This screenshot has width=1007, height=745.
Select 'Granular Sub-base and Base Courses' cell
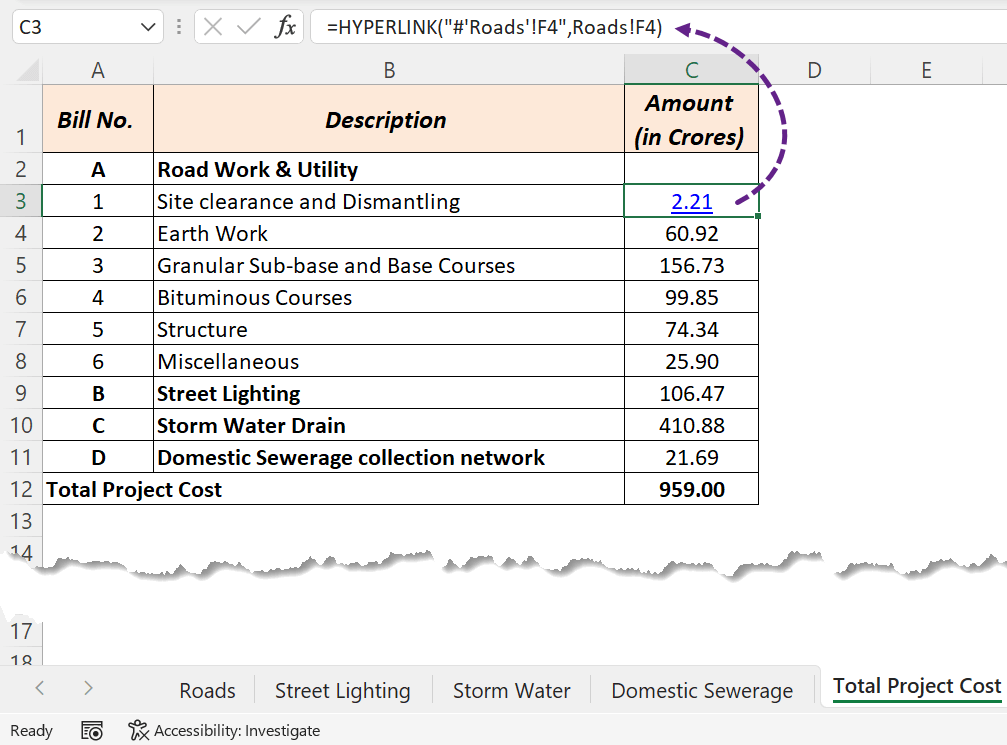[389, 265]
